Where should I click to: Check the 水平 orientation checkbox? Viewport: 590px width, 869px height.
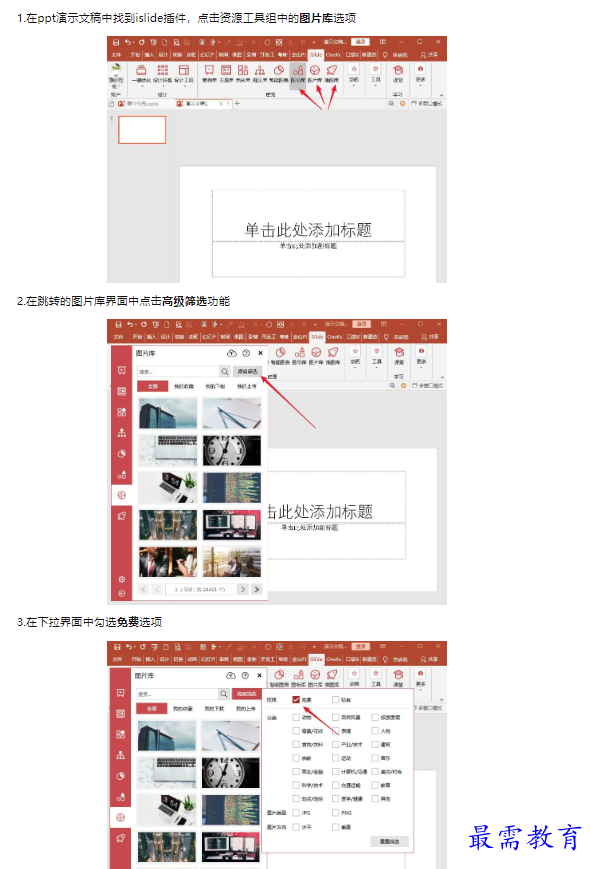[x=296, y=827]
